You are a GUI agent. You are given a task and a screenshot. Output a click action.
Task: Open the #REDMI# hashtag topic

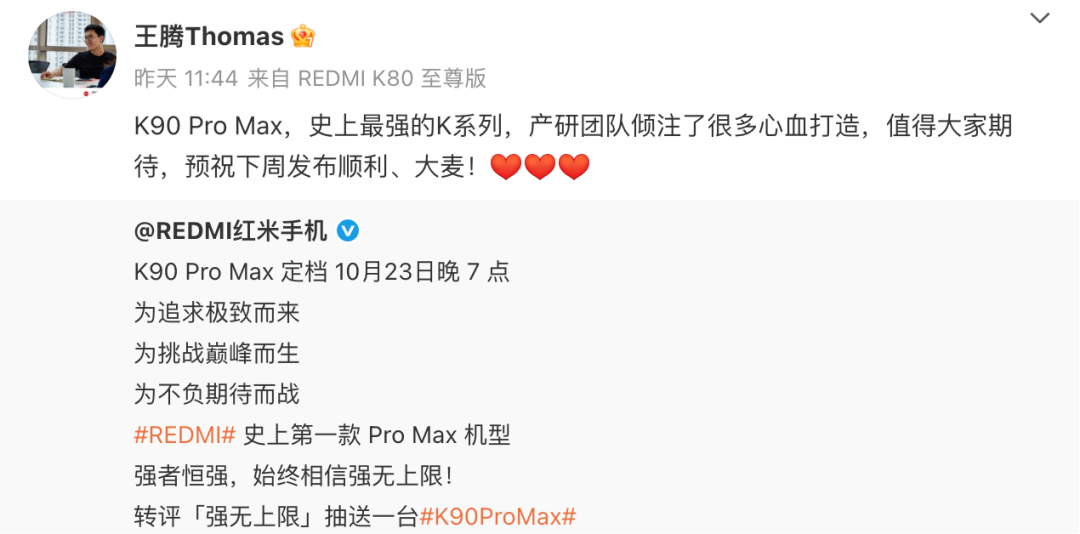(x=185, y=435)
